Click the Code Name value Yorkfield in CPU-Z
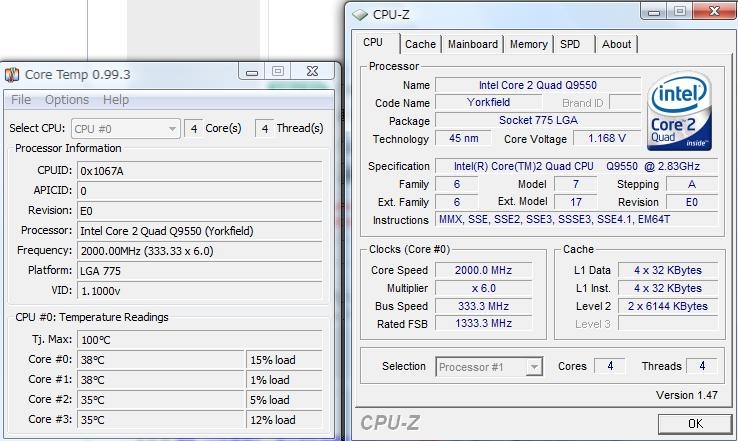Viewport: 738px width, 441px height. [x=489, y=102]
